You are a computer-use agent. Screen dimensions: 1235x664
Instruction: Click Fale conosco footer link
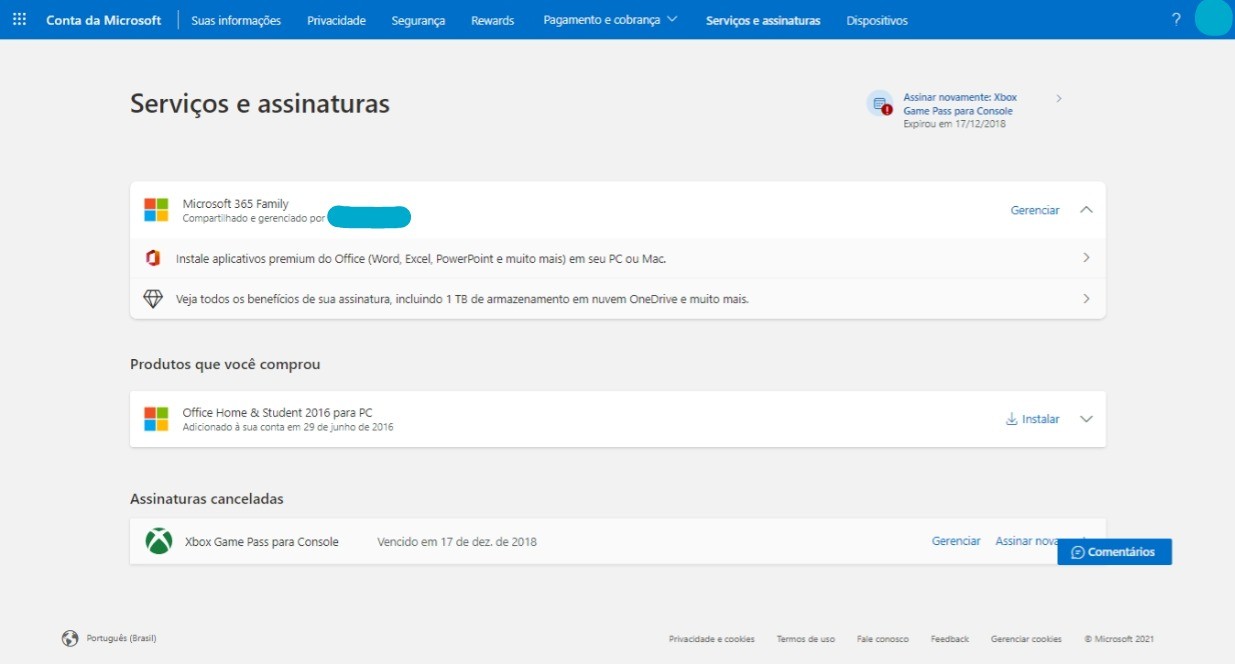coord(883,639)
